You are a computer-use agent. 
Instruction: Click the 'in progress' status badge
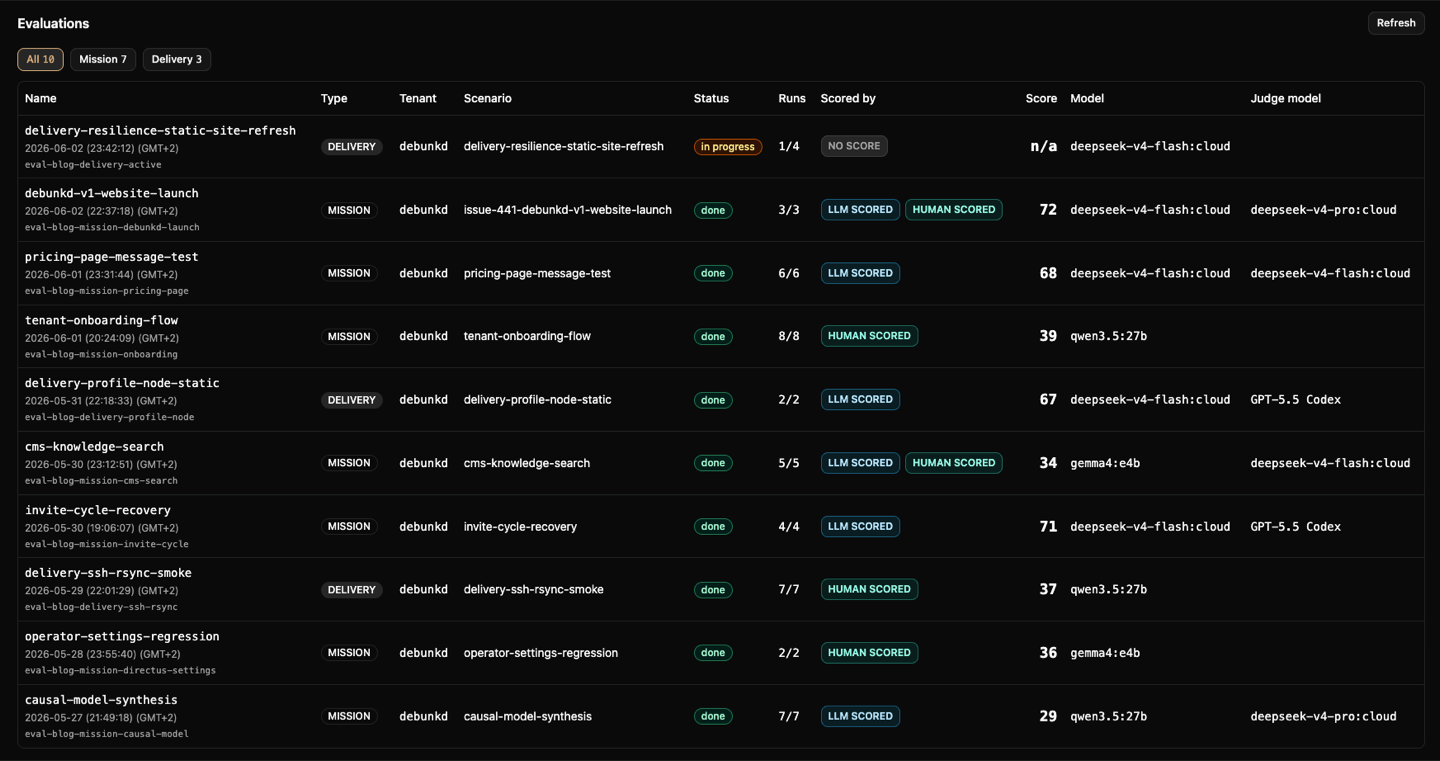coord(728,147)
